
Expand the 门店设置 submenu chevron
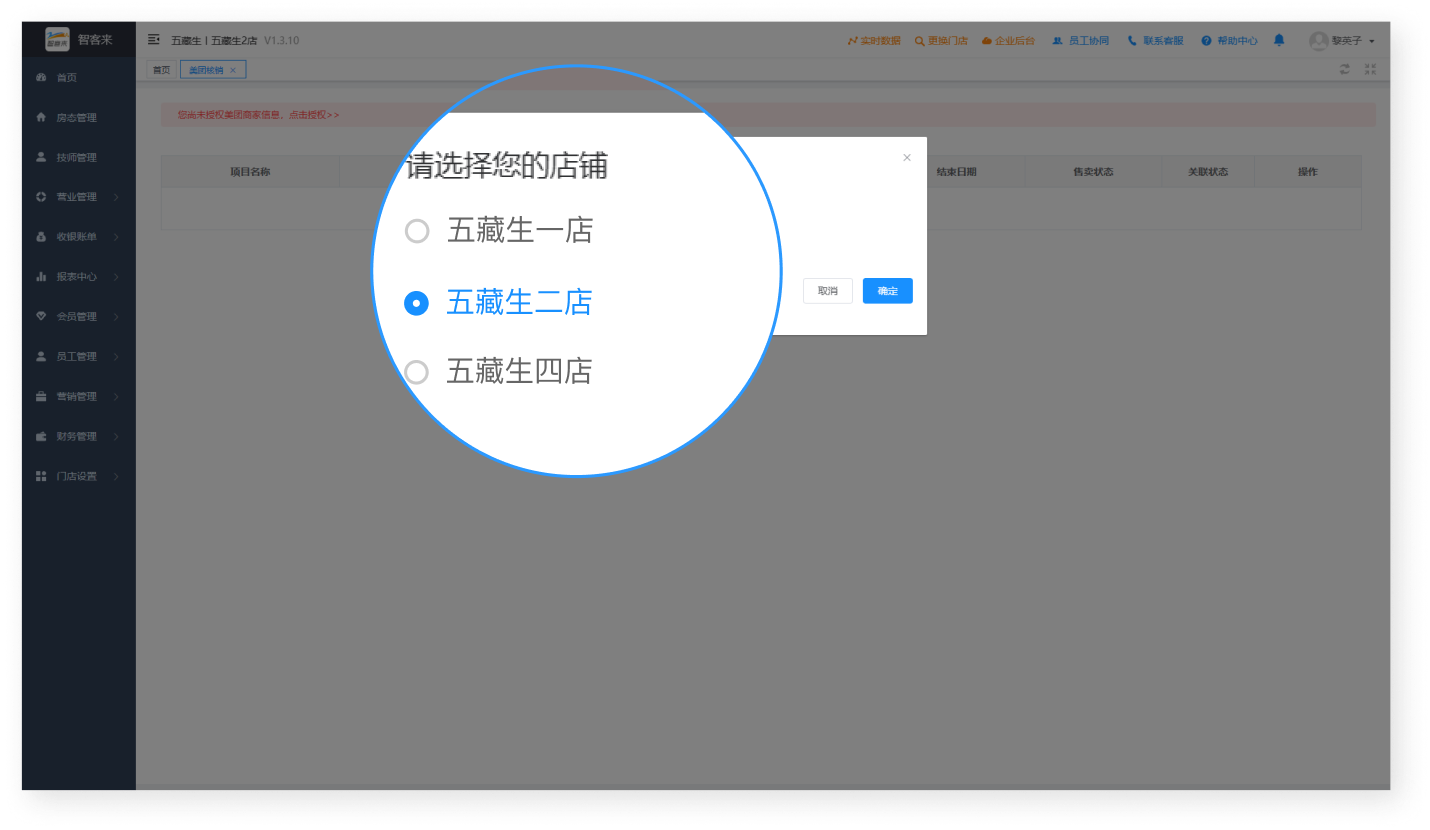(x=116, y=476)
